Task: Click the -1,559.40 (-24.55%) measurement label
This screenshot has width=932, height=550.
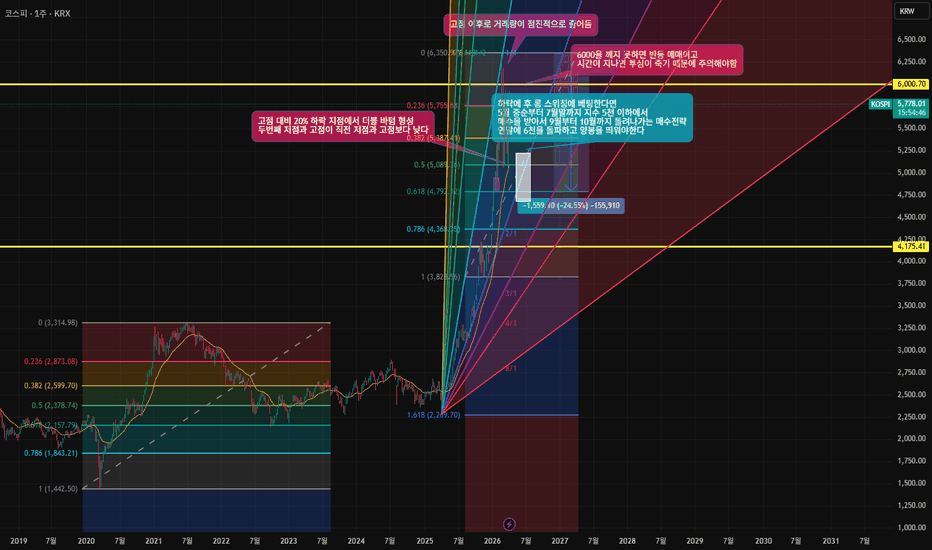Action: click(571, 206)
